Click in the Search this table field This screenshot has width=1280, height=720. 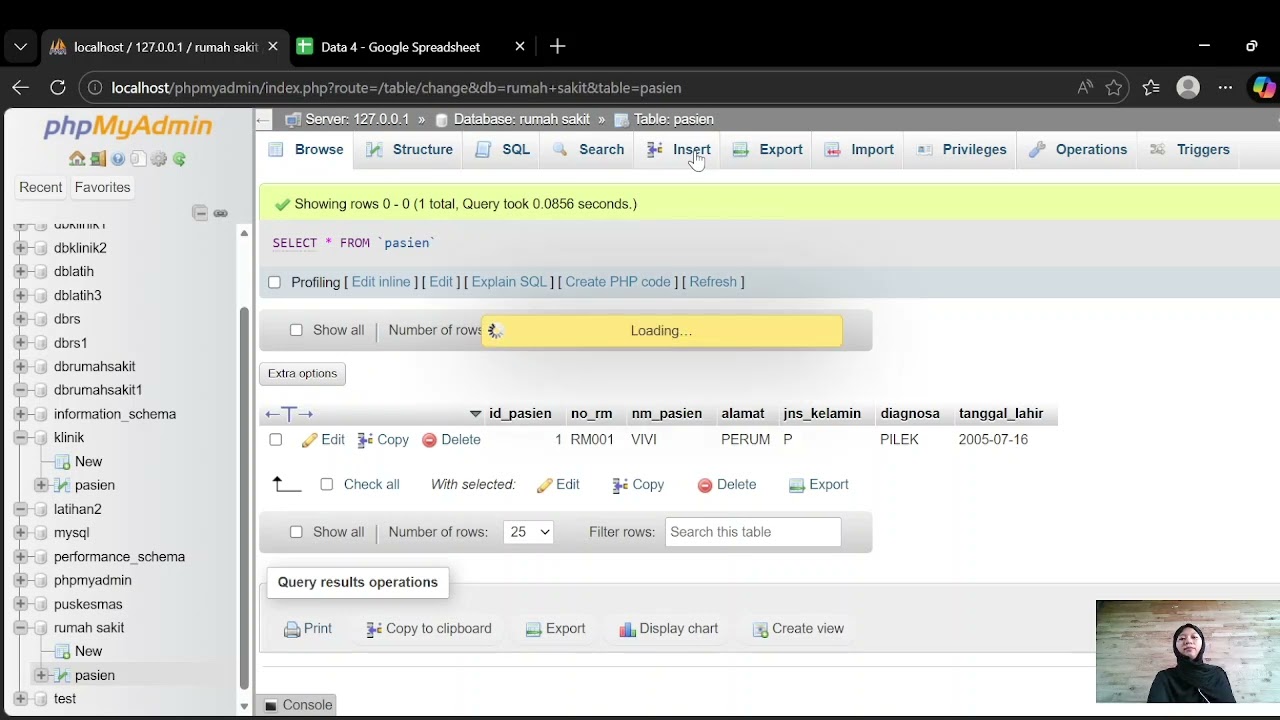coord(753,532)
